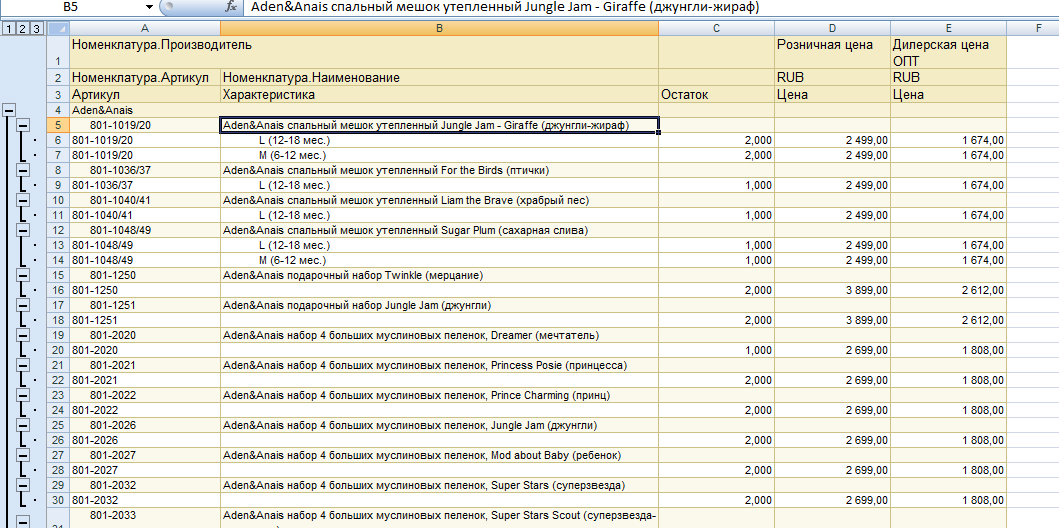Click article '801-1250' in row 16

145,290
